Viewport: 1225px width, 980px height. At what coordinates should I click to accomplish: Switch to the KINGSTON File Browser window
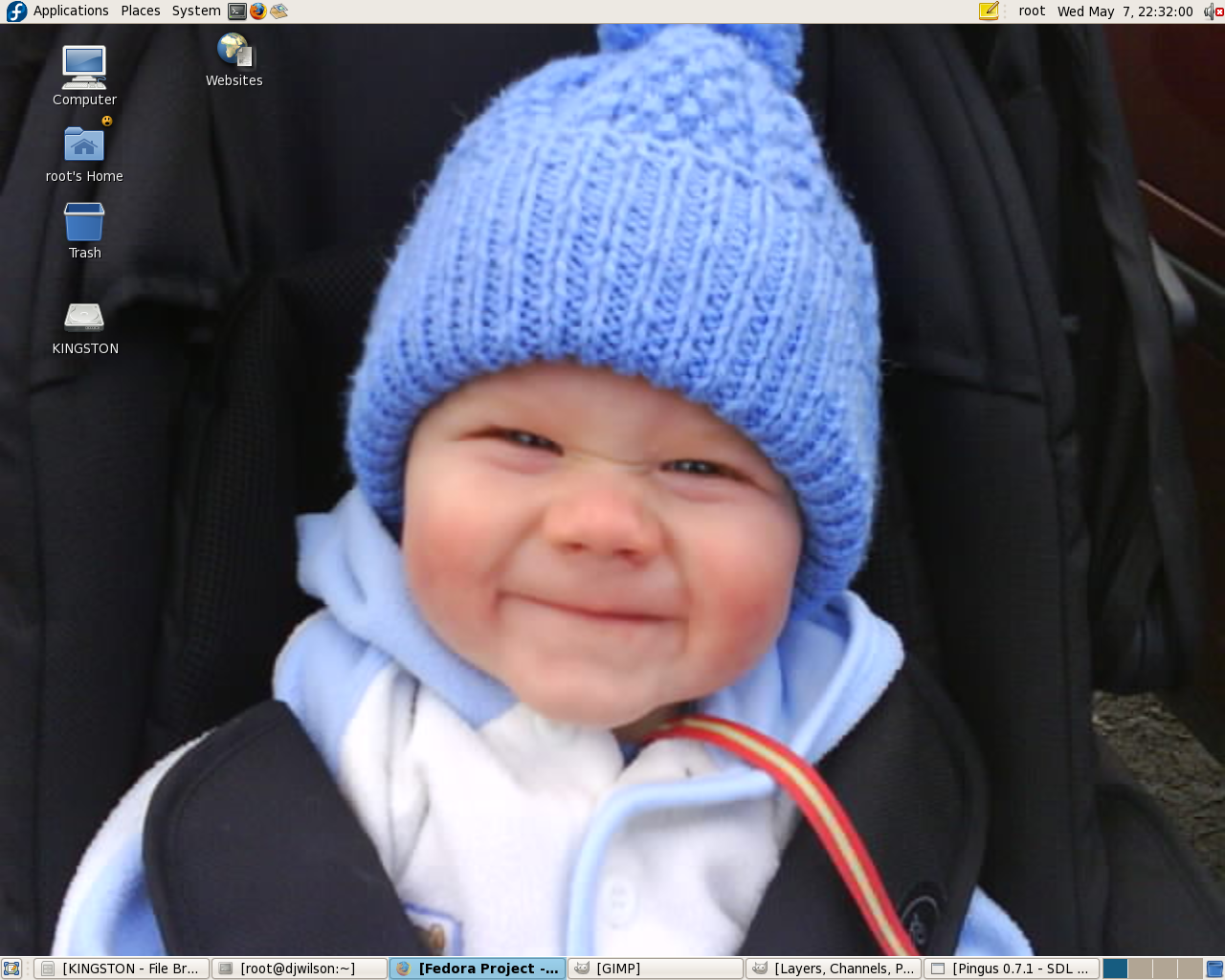(x=122, y=969)
